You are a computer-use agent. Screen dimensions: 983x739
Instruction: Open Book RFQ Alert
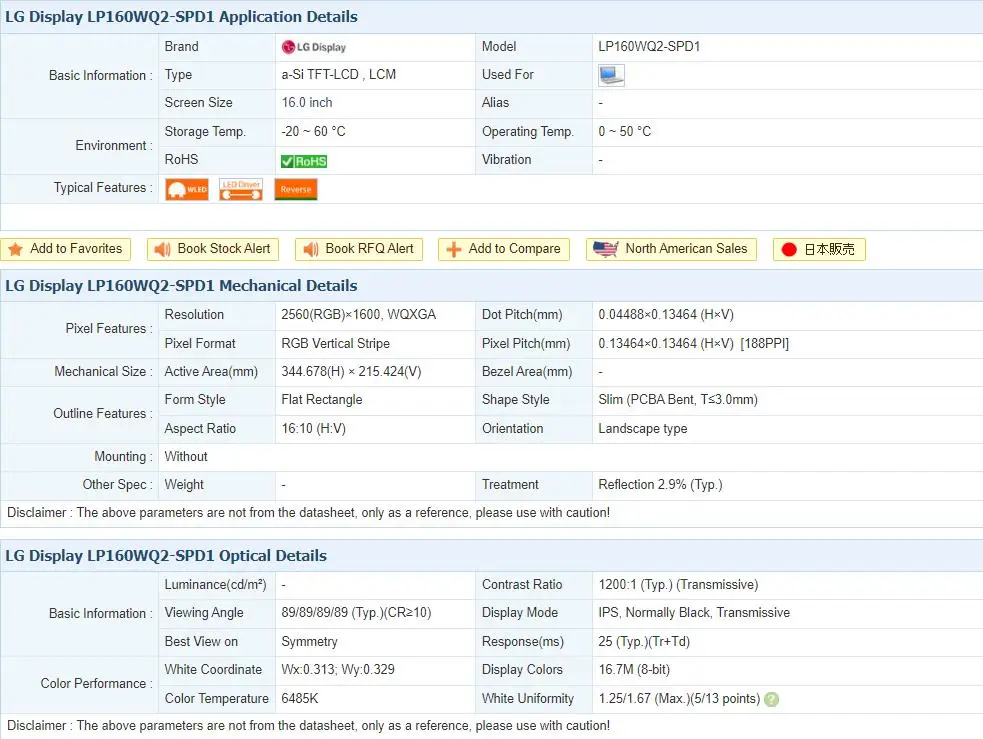tap(359, 249)
